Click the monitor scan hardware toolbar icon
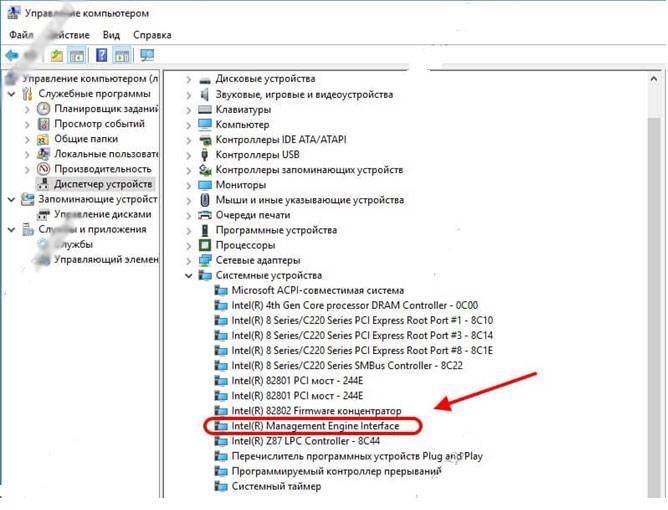668x510 pixels. coord(147,55)
